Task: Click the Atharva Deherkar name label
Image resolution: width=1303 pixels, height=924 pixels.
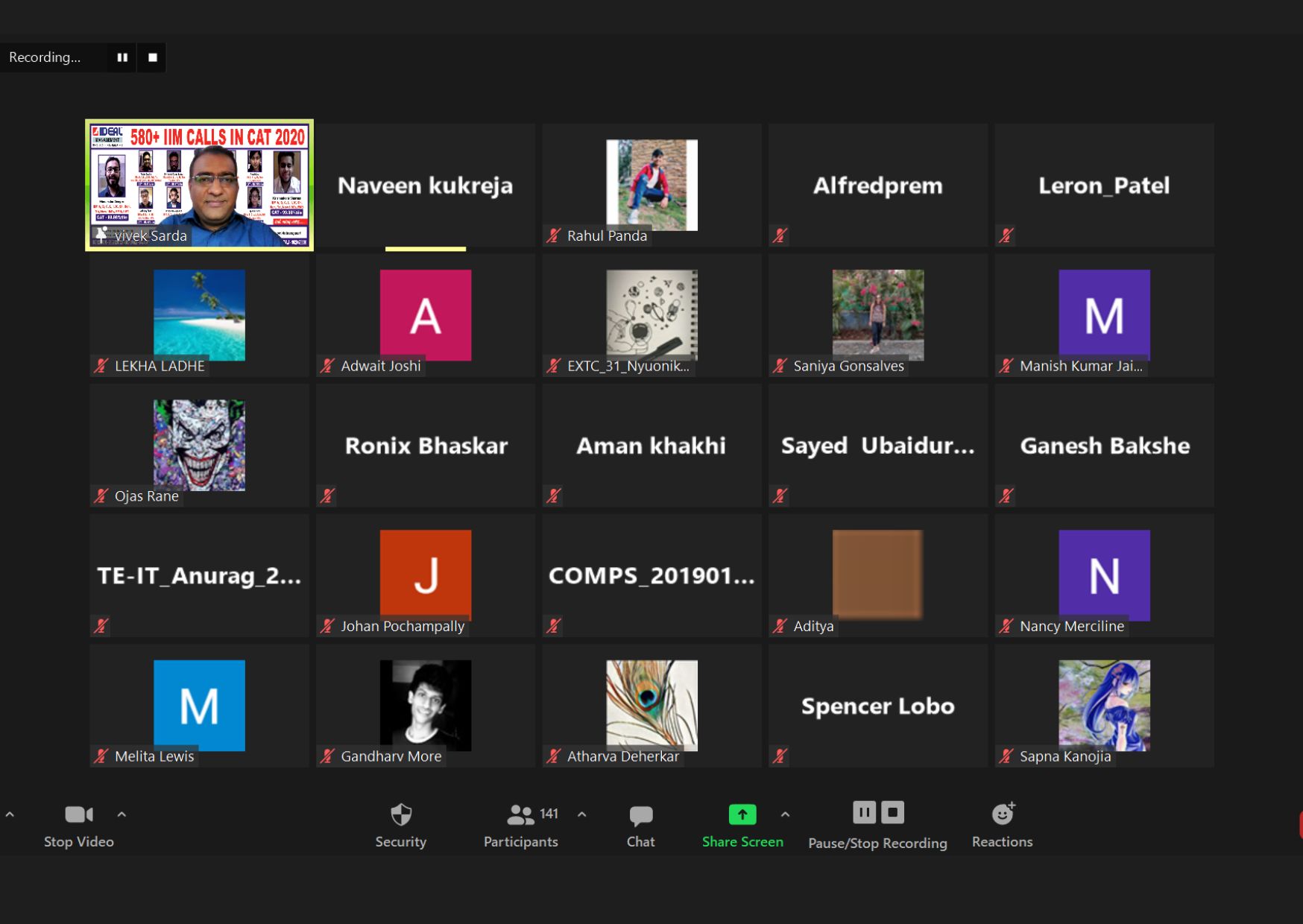Action: coord(623,757)
